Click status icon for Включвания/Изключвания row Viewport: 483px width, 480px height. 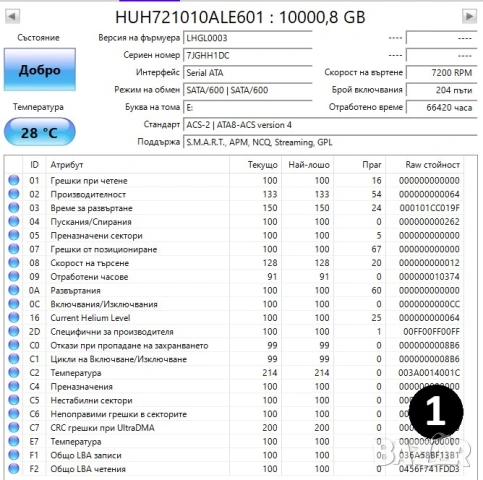tap(14, 304)
